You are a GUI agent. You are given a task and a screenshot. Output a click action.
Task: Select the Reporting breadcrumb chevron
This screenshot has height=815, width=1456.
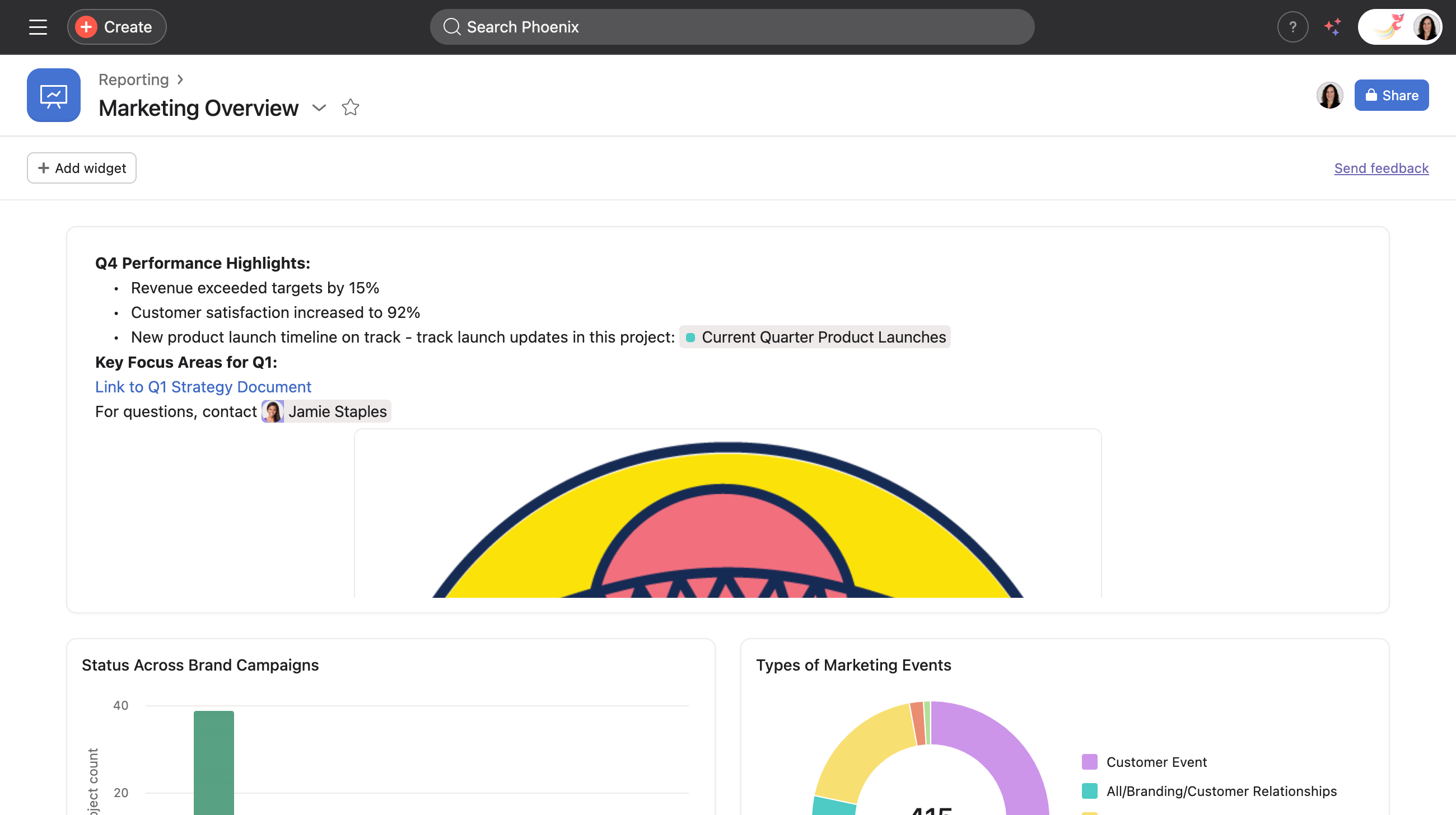click(x=180, y=79)
